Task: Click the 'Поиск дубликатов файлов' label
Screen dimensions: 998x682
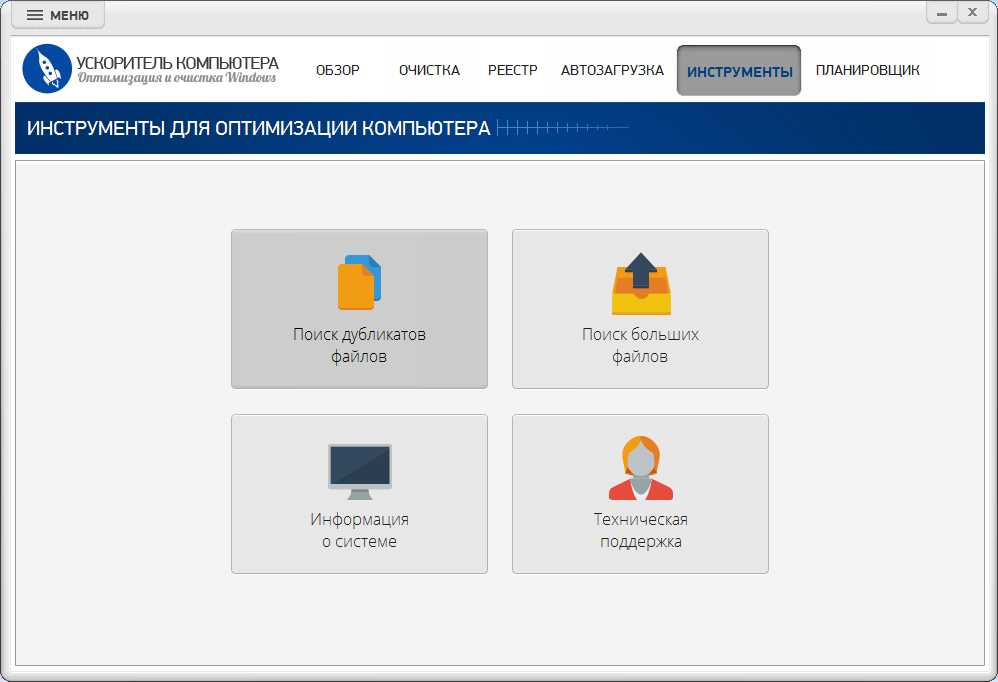Action: (359, 345)
